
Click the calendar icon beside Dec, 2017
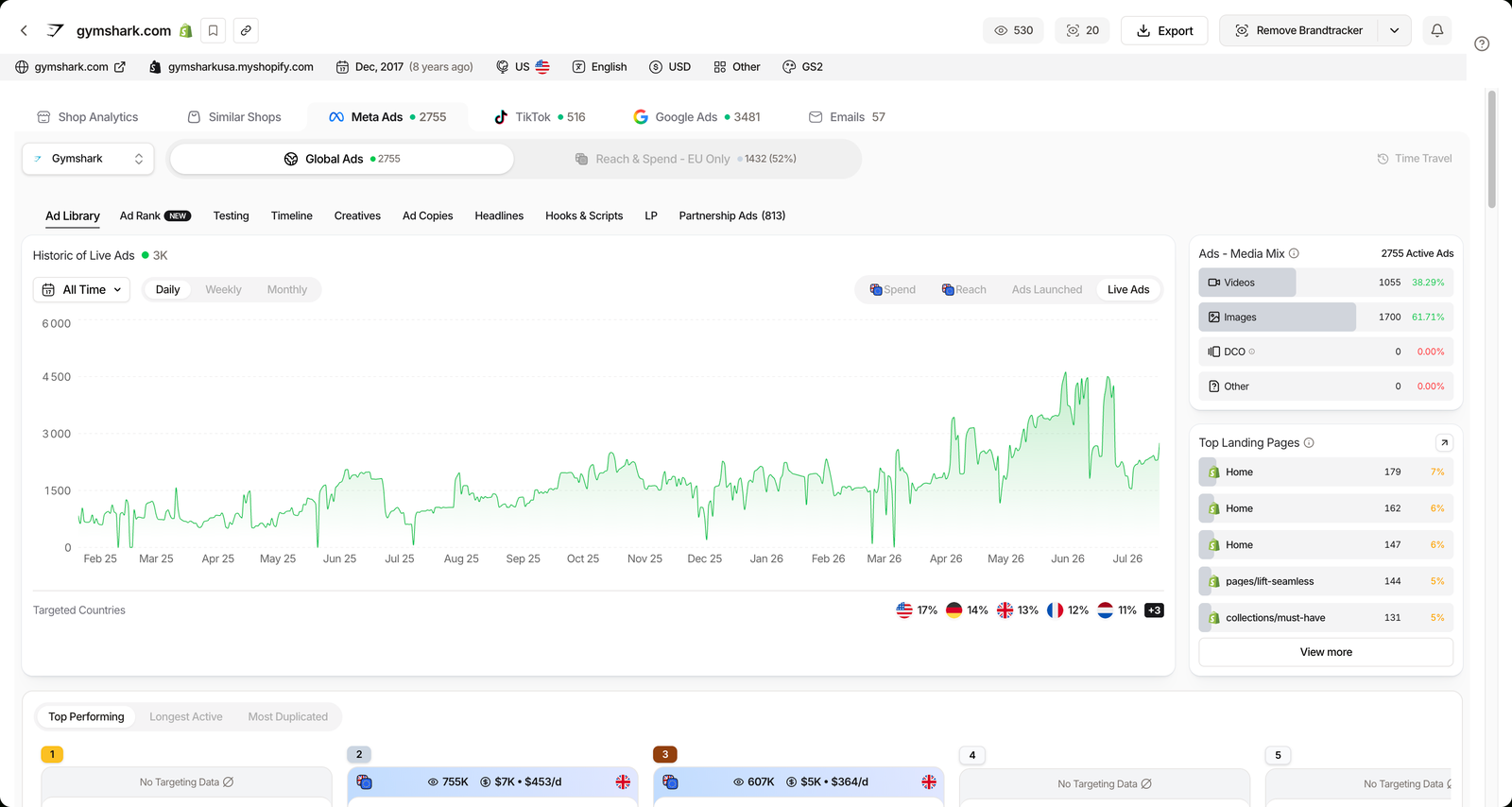342,67
